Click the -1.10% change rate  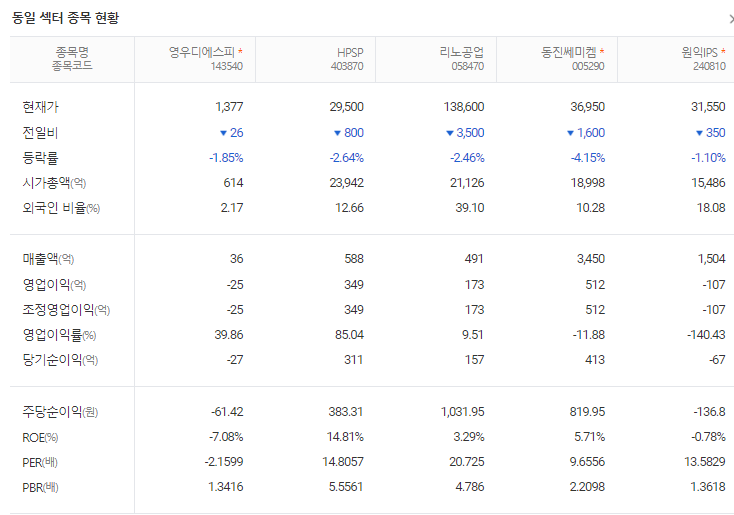pos(708,158)
